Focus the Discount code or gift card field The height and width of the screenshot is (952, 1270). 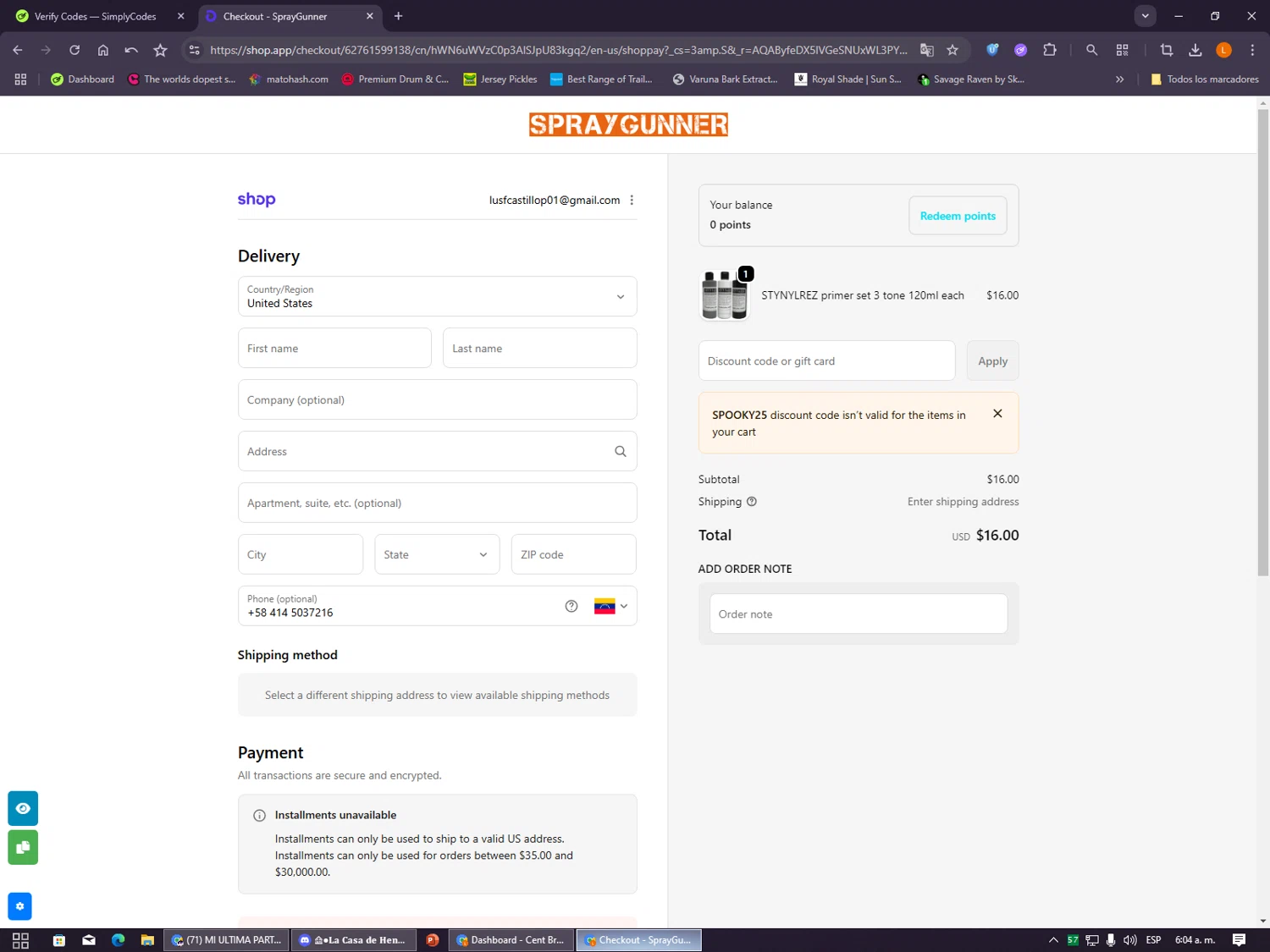826,360
